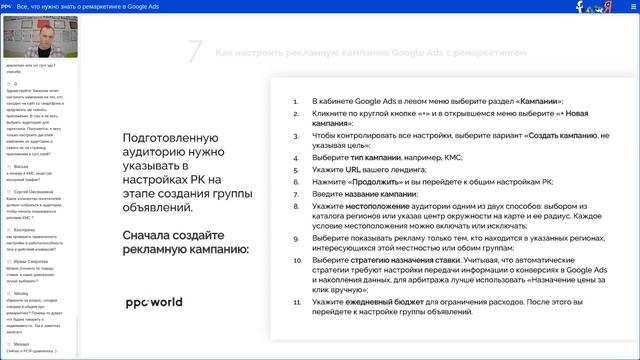640x360 pixels.
Task: Click slide text 'Сначала создайте рекламную кампанию:'
Action: pyautogui.click(x=186, y=242)
